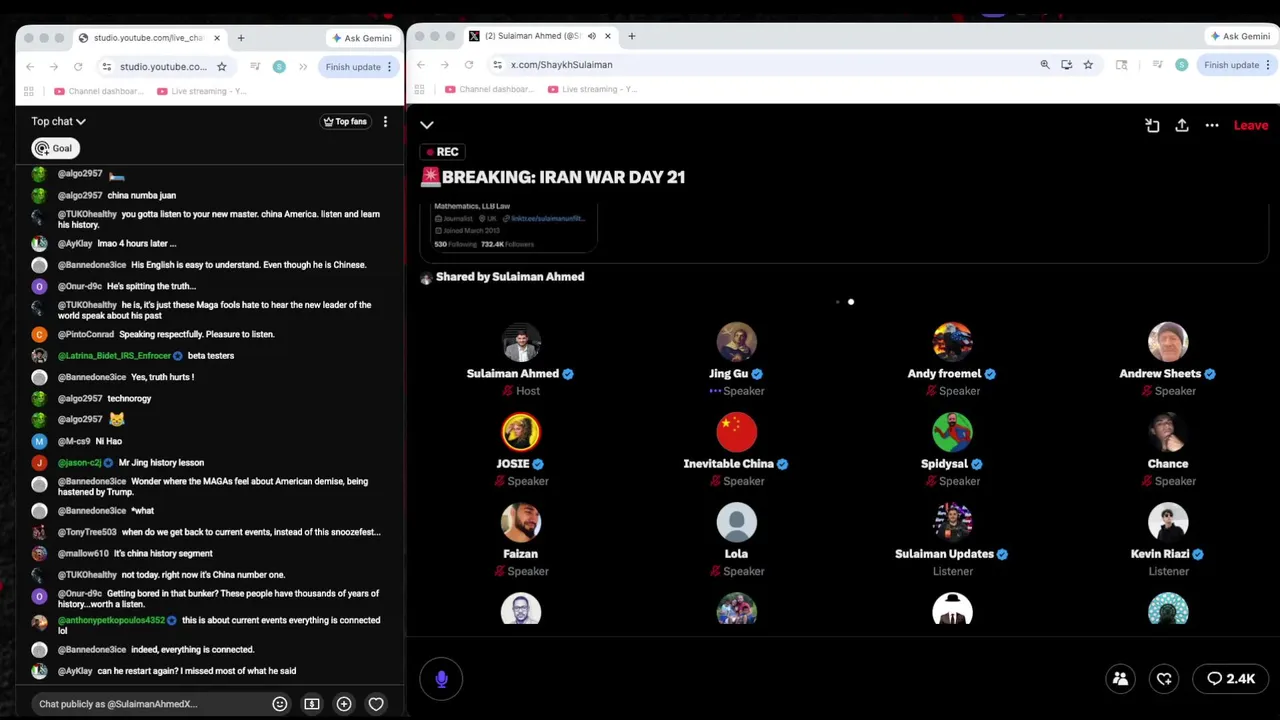Select Chance speaker avatar

pos(1168,432)
